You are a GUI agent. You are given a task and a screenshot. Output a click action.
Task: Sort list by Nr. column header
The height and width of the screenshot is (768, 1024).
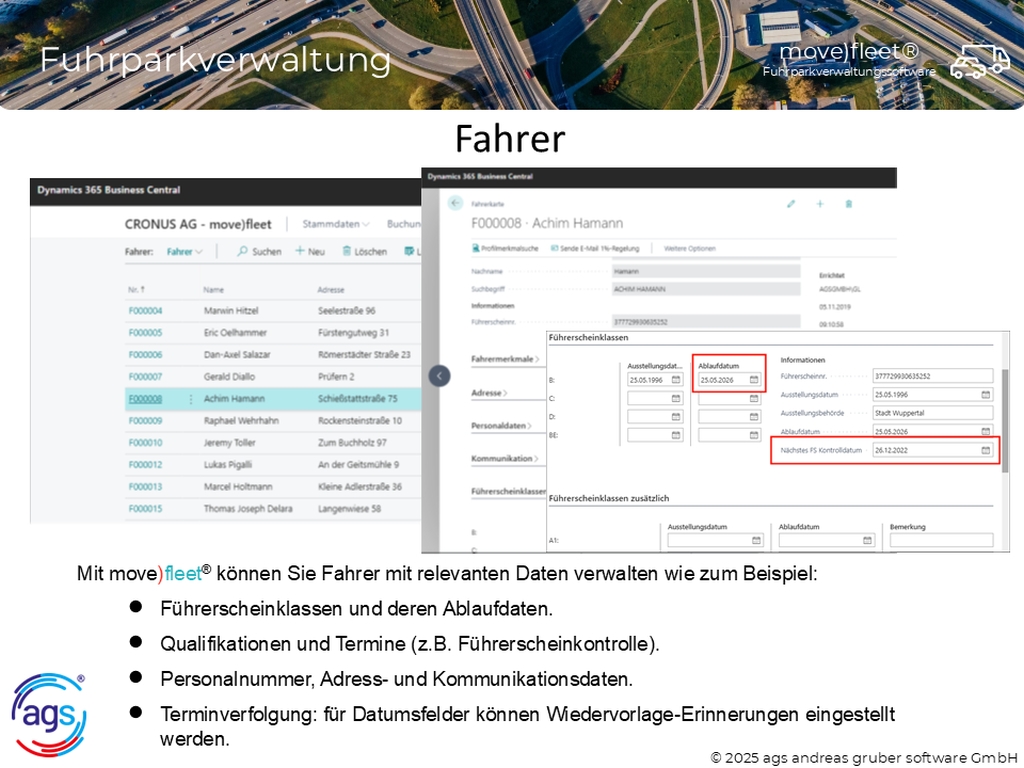(136, 289)
